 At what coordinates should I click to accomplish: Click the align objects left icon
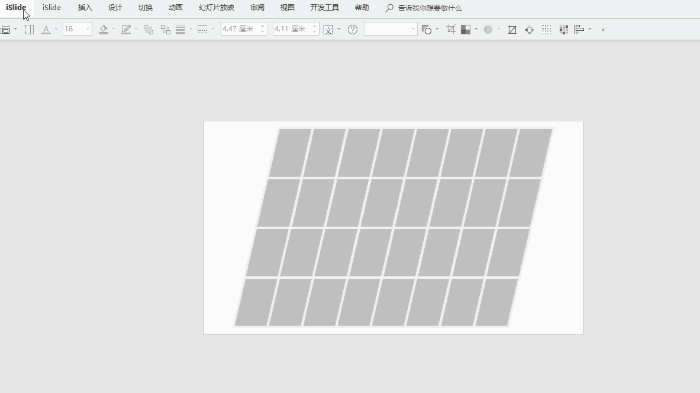[x=579, y=29]
